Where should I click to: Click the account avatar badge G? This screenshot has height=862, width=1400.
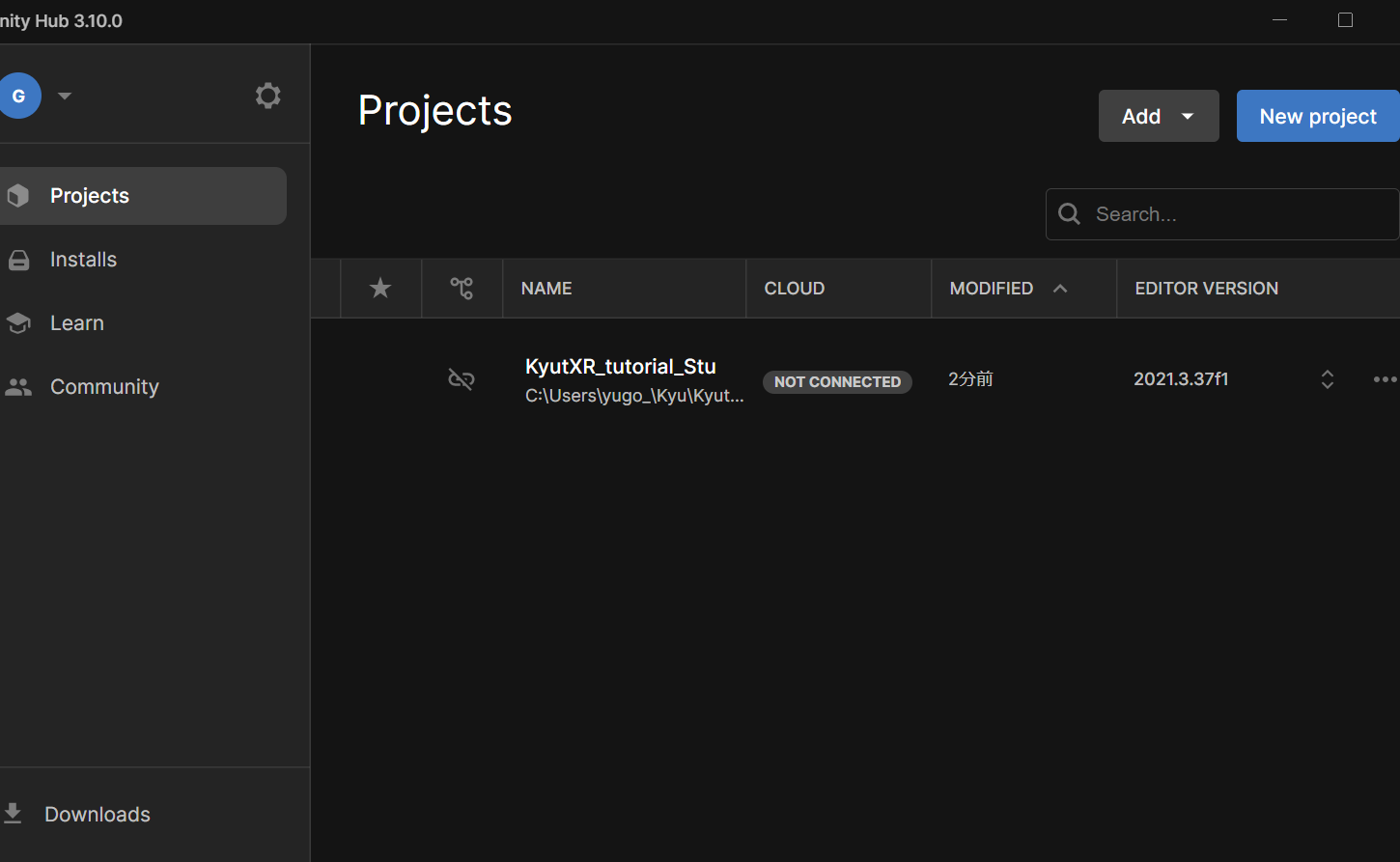pyautogui.click(x=18, y=96)
